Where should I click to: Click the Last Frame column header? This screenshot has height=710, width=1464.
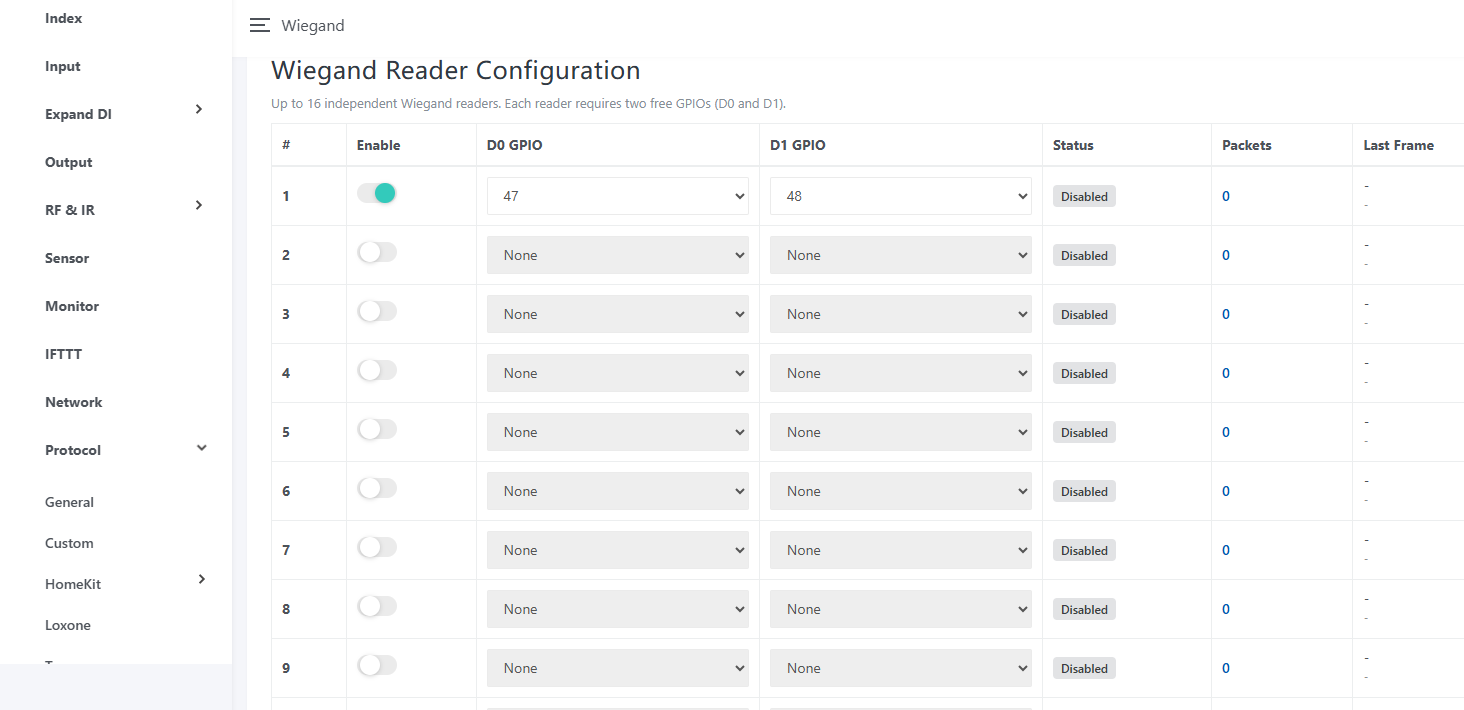pyautogui.click(x=1398, y=145)
